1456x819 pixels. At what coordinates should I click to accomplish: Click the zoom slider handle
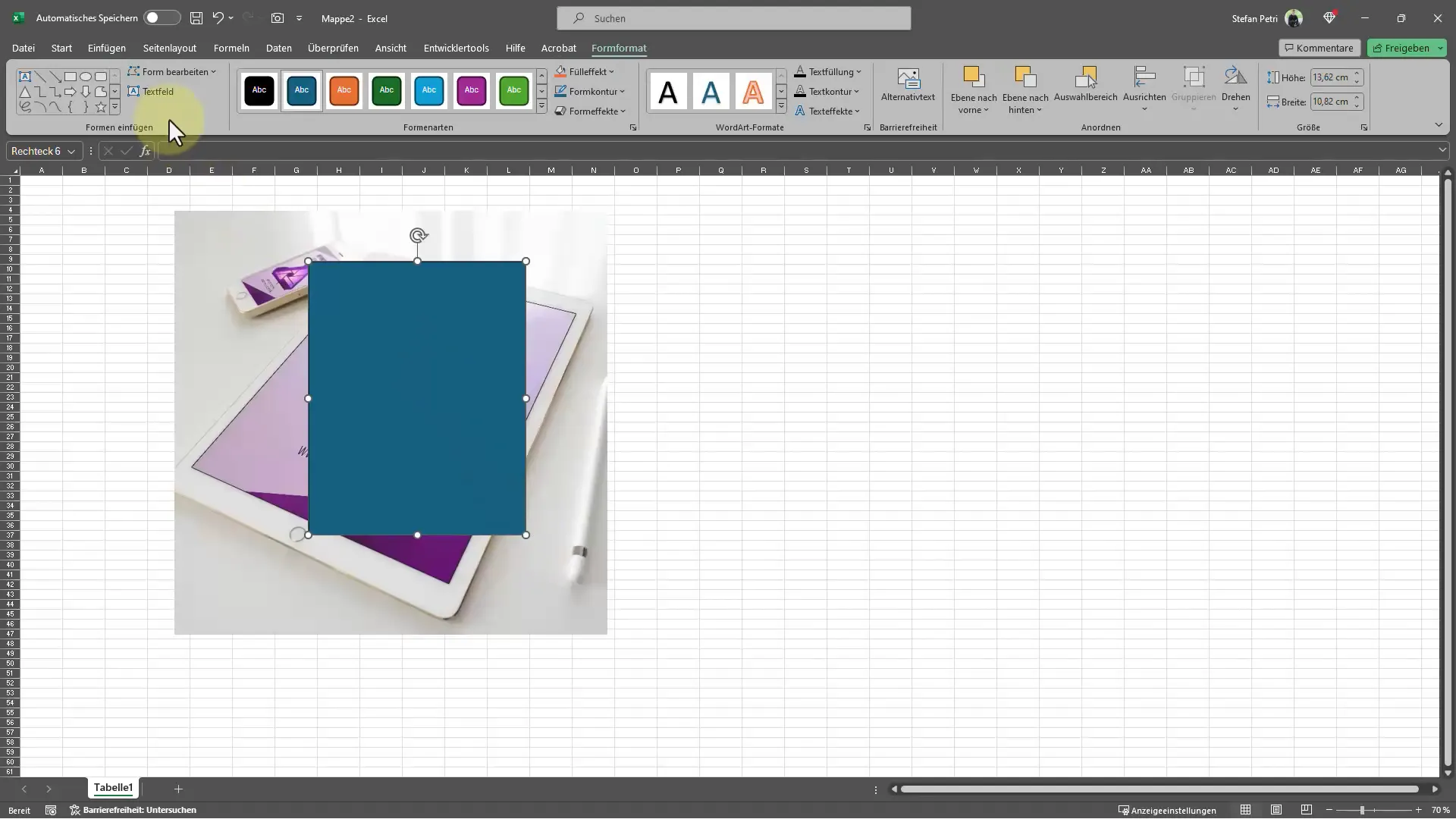[1362, 810]
